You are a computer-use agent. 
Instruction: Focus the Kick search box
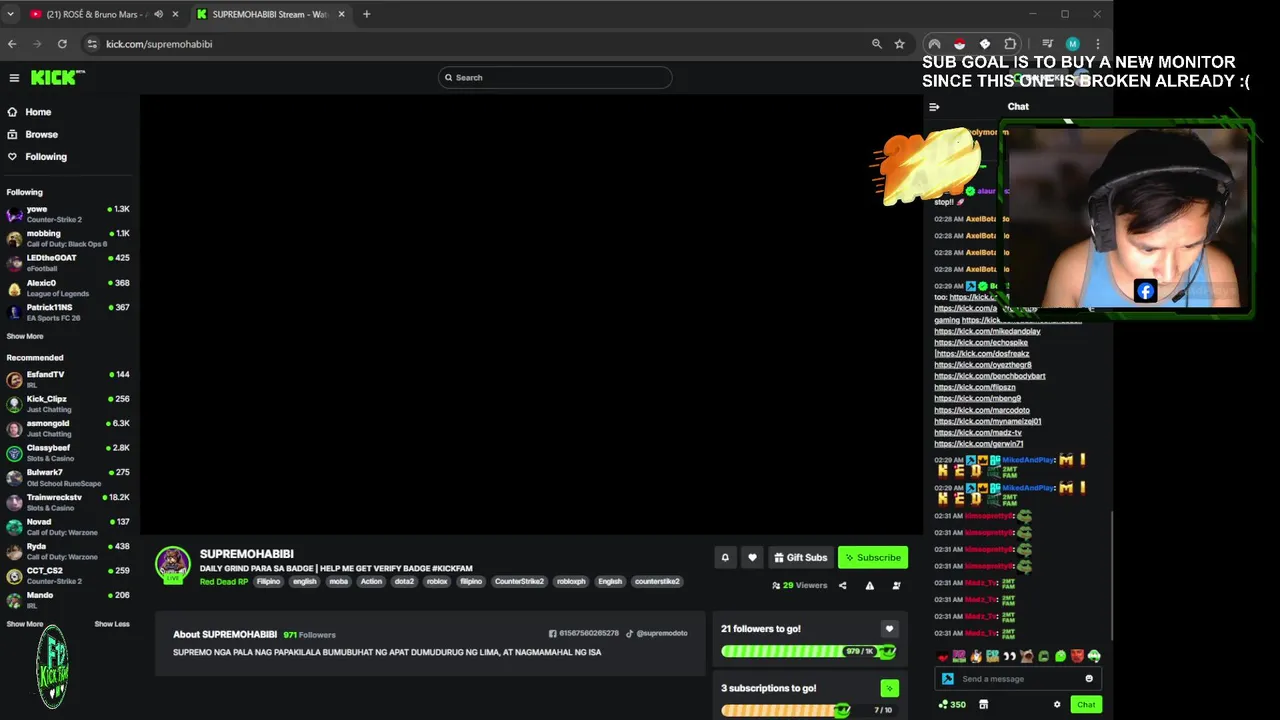tap(555, 78)
